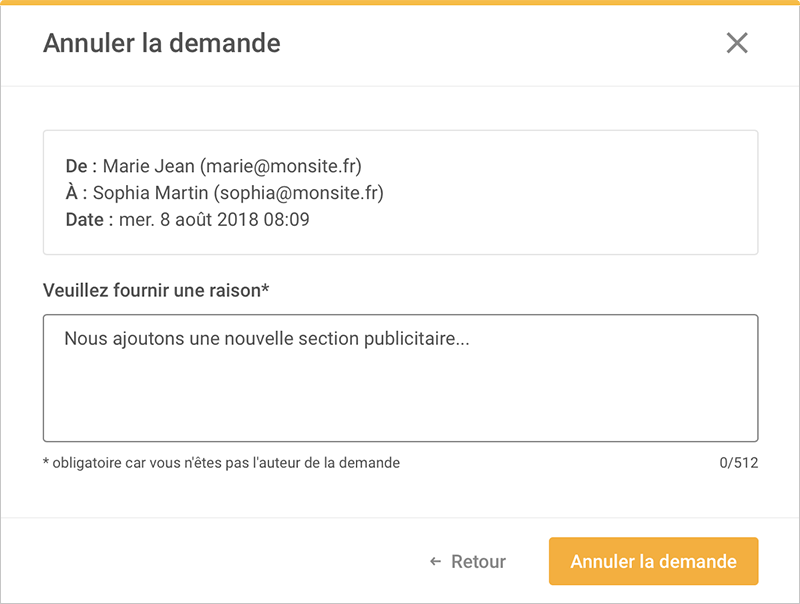Click the asterisk after "raison"
Screen dimensions: 800x604
pos(265,288)
